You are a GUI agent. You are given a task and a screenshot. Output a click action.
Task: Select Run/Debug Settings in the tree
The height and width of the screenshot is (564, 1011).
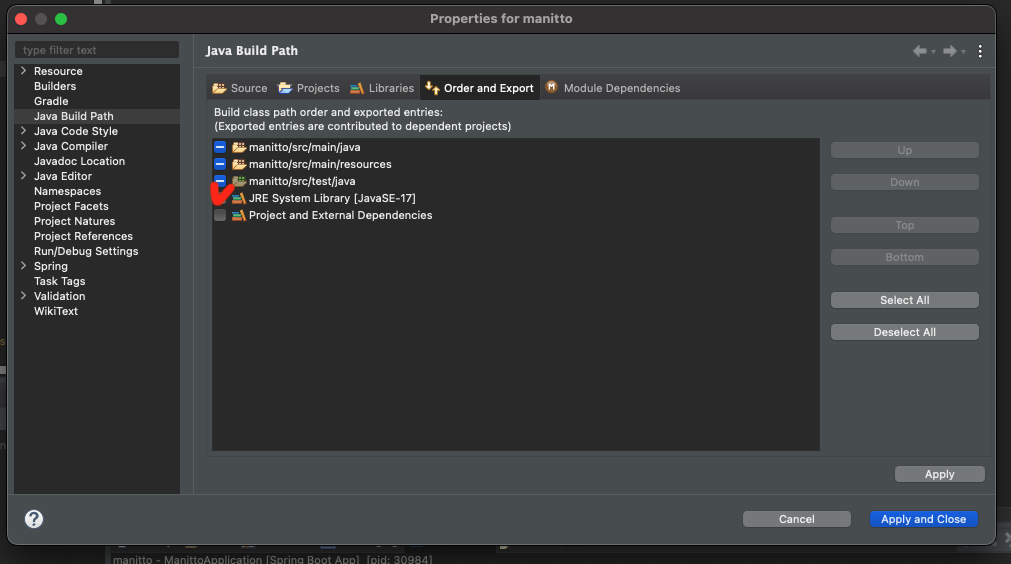[x=86, y=251]
